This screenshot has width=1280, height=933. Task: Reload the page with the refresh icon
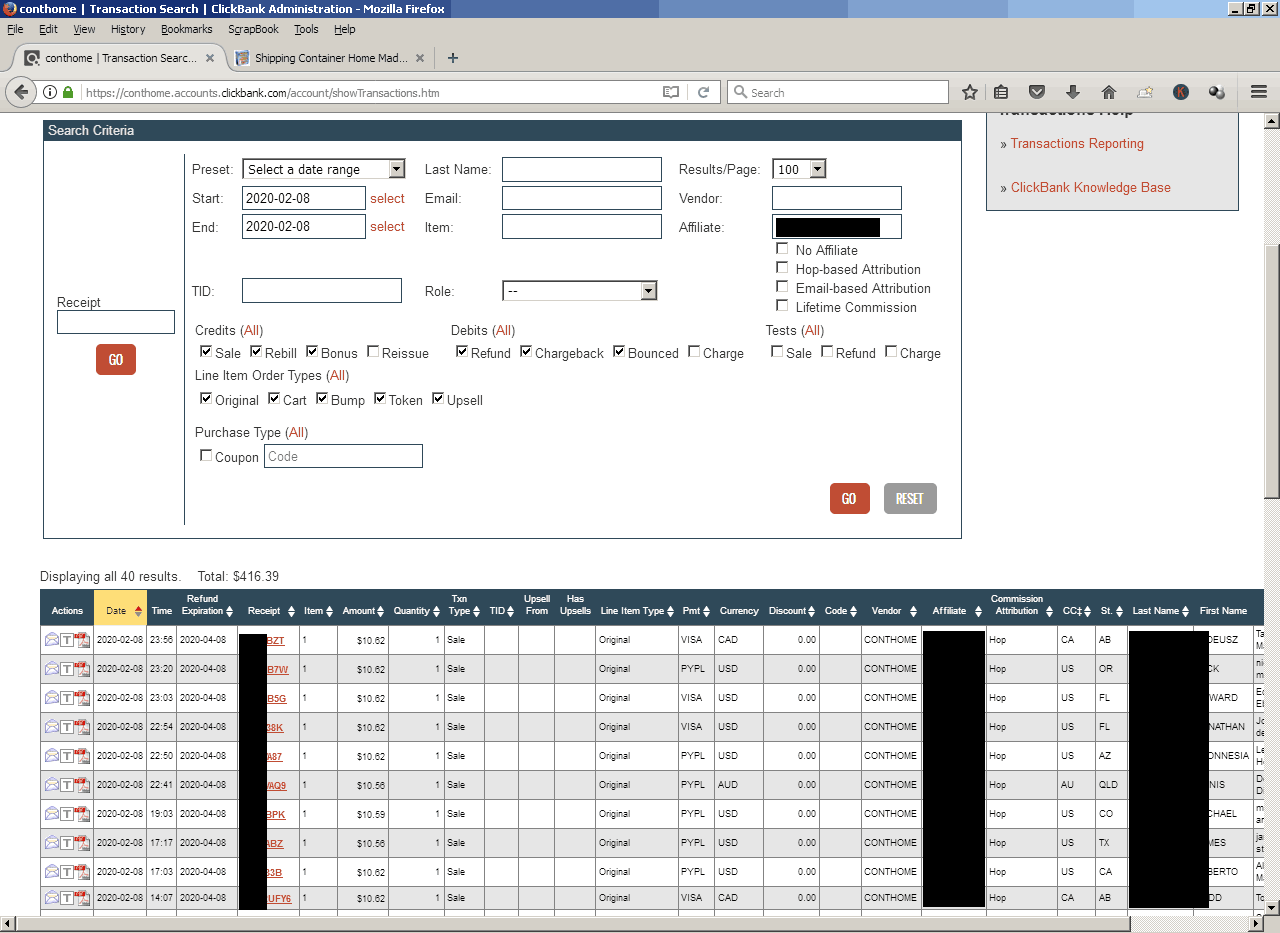[x=703, y=92]
